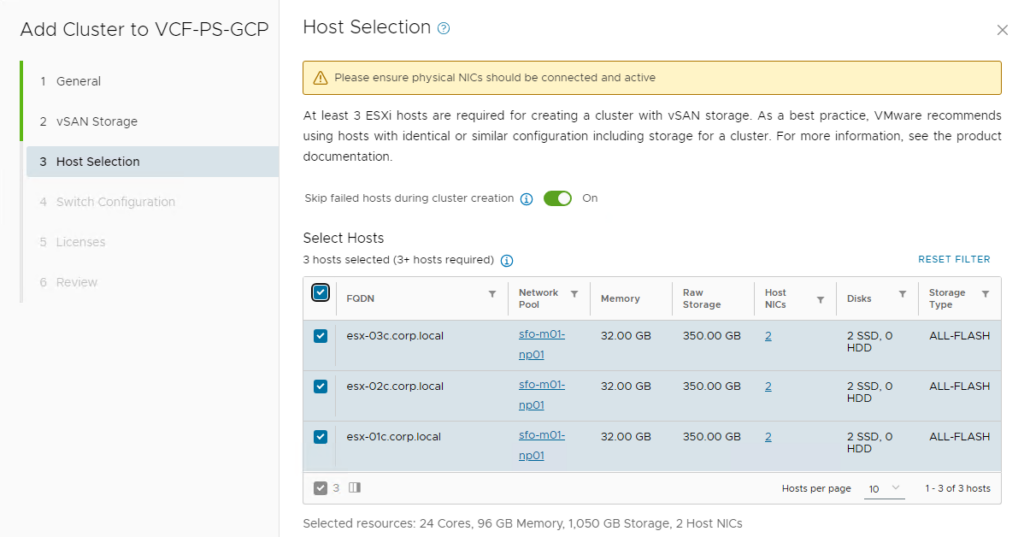Close the Add Cluster wizard
1024x537 pixels.
click(1002, 30)
